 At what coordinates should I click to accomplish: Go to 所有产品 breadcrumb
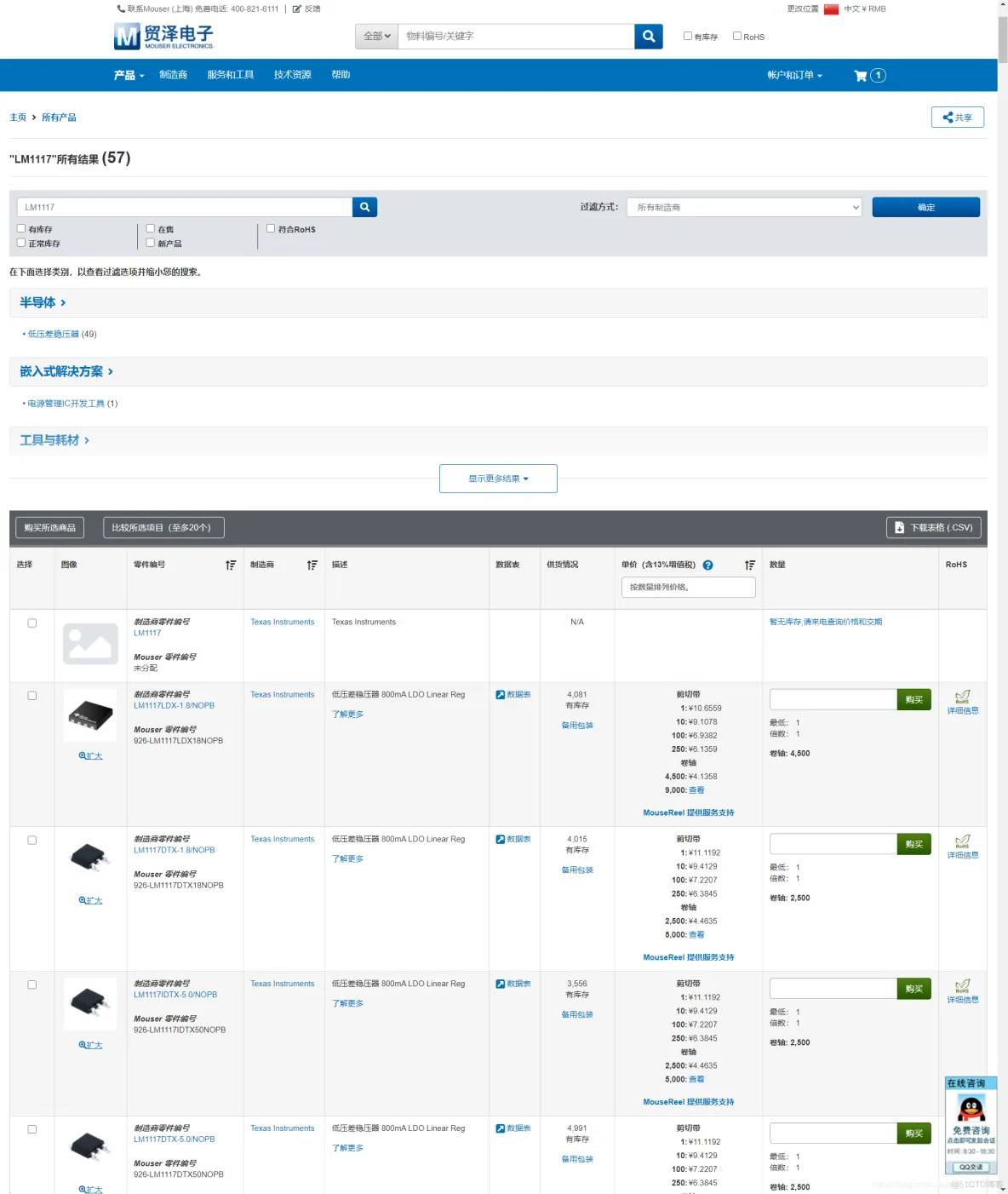pyautogui.click(x=59, y=118)
